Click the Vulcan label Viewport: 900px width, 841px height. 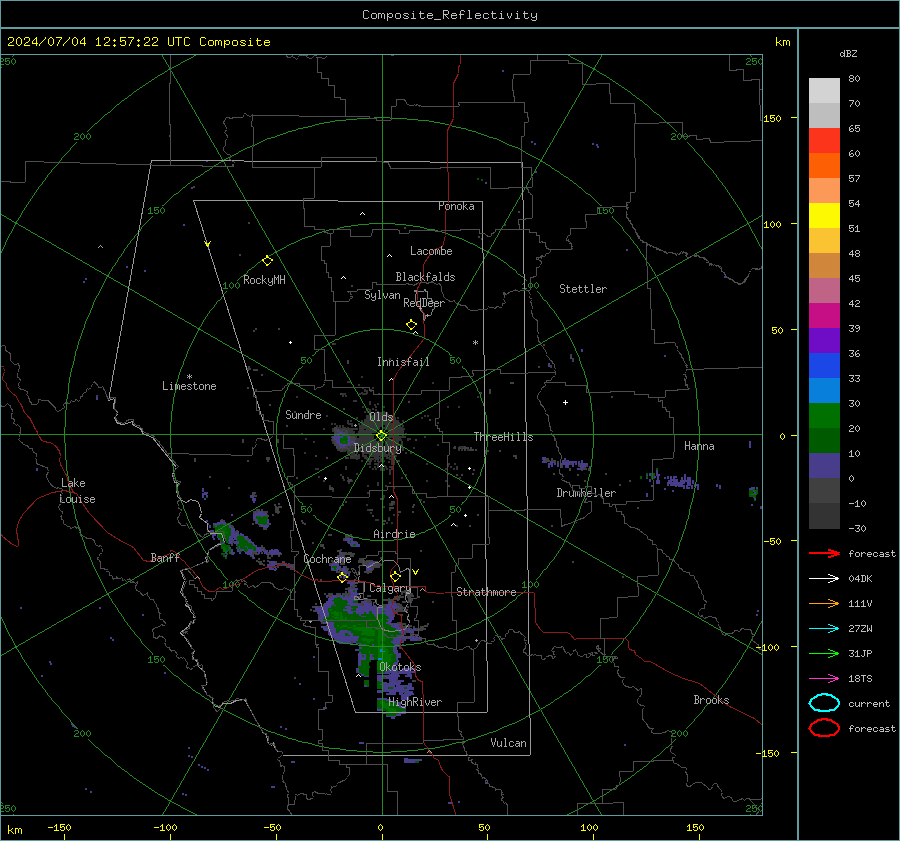coord(508,743)
